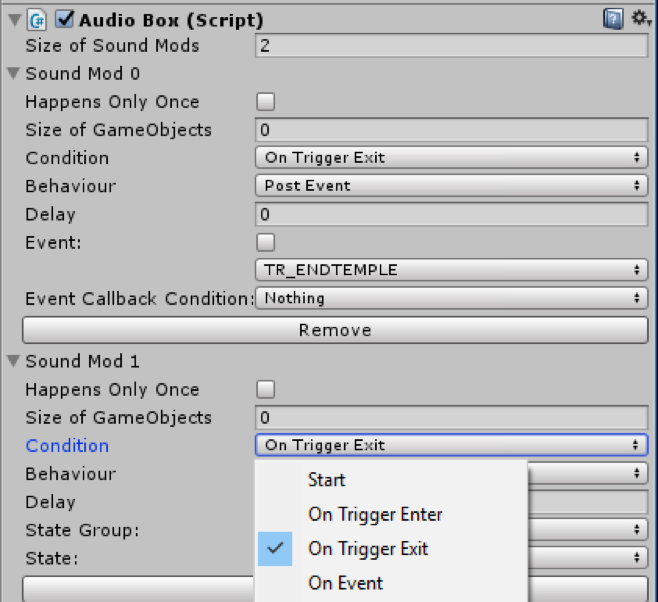The image size is (658, 602).
Task: Toggle Happens Only Once for Sound Mod 0
Action: [x=266, y=102]
